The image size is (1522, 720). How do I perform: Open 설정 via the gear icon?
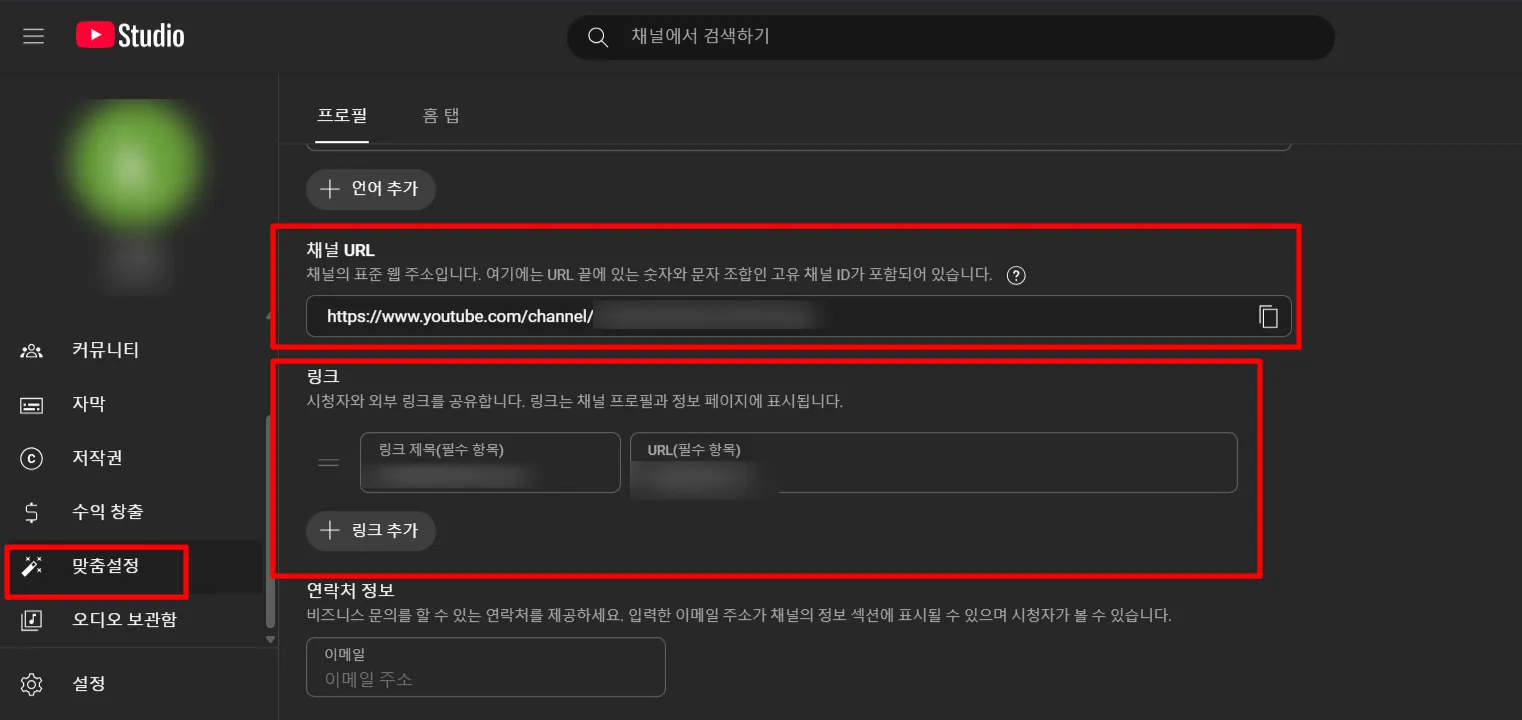[31, 684]
